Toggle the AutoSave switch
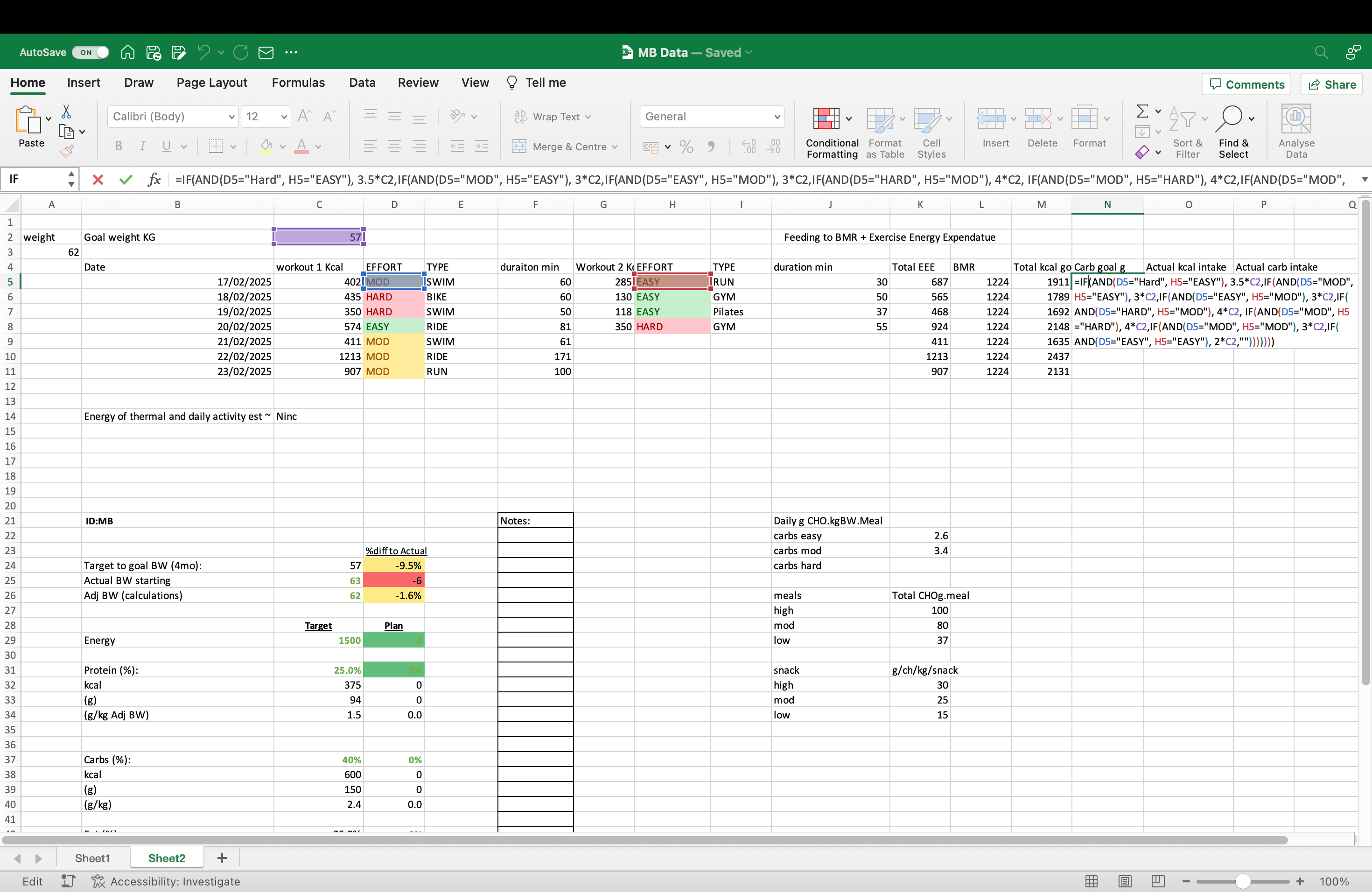 click(91, 52)
